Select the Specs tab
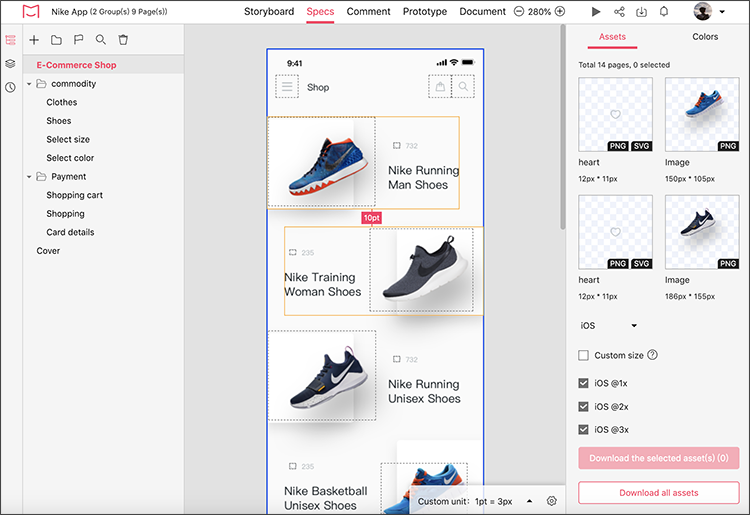This screenshot has width=750, height=515. coord(320,11)
